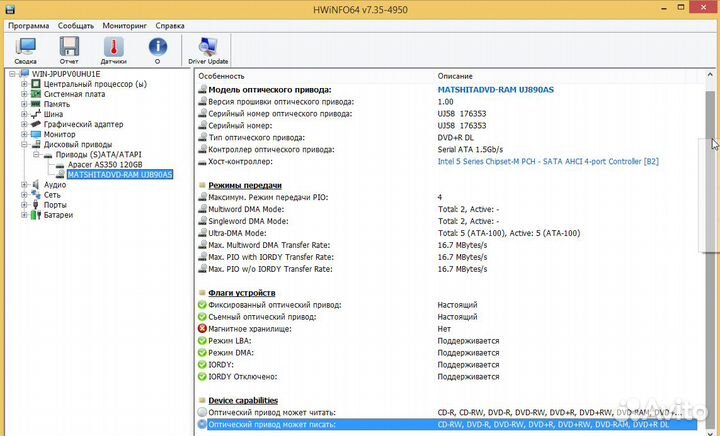Click the About info icon labeled О

point(158,50)
